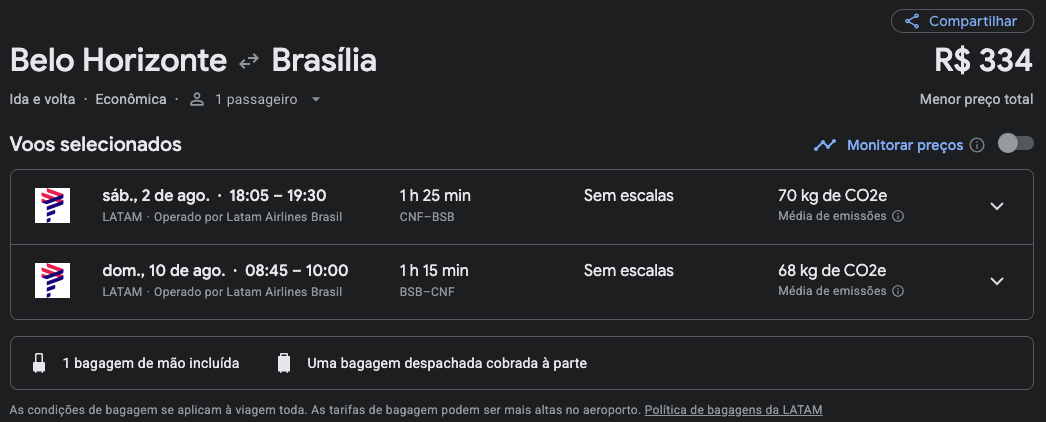Screen dimensions: 1046x422
Task: Open info icon beside Monitorar preços
Action: click(x=977, y=145)
